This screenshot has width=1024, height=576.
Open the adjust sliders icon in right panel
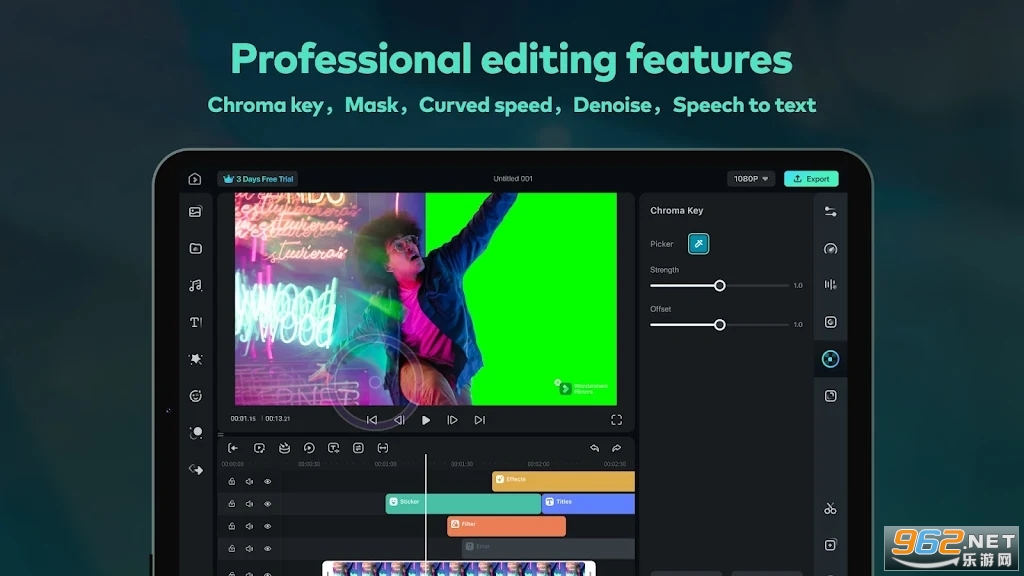(x=830, y=212)
